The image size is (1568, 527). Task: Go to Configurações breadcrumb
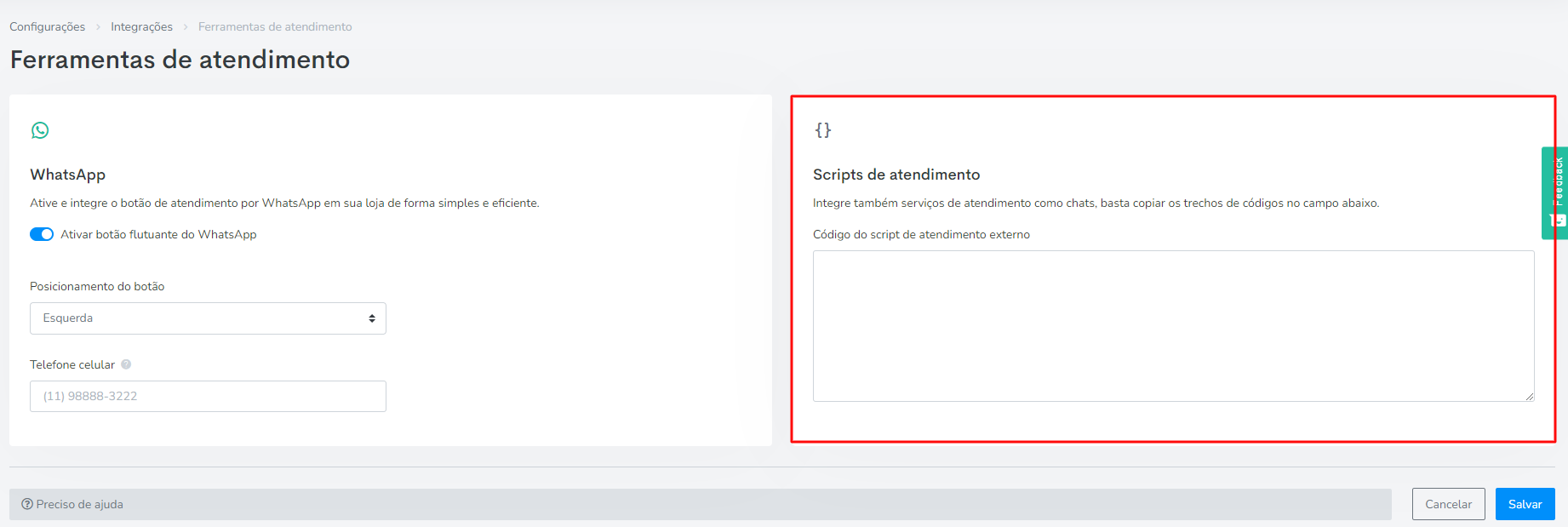tap(48, 26)
